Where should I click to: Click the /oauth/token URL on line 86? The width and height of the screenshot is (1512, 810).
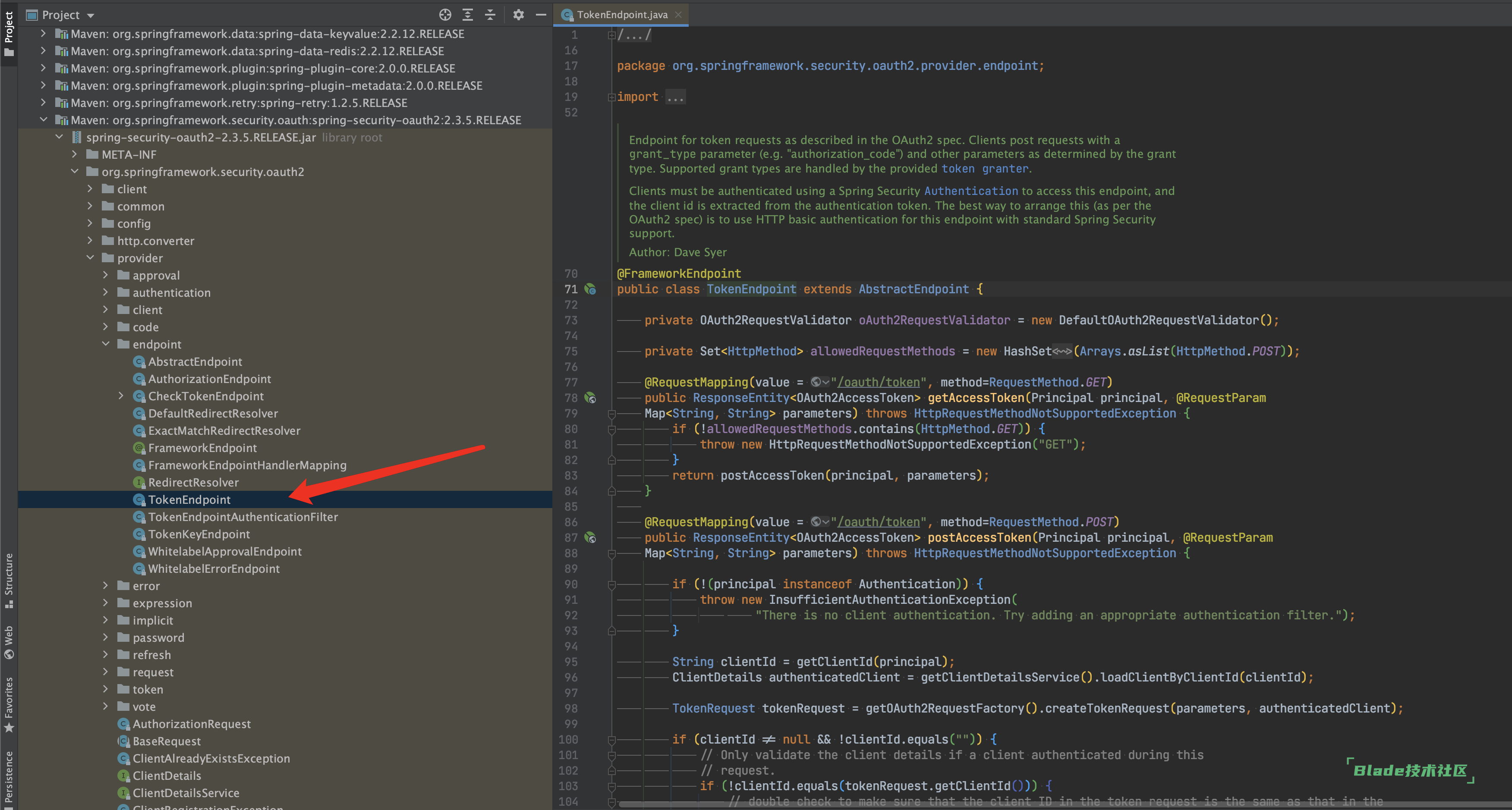click(x=878, y=522)
